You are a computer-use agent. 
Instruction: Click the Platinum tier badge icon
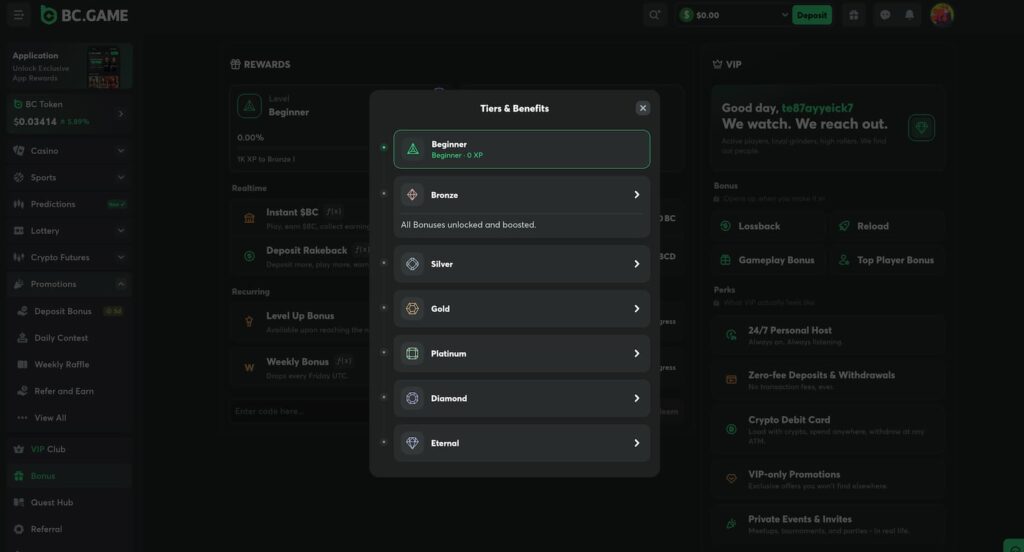412,353
